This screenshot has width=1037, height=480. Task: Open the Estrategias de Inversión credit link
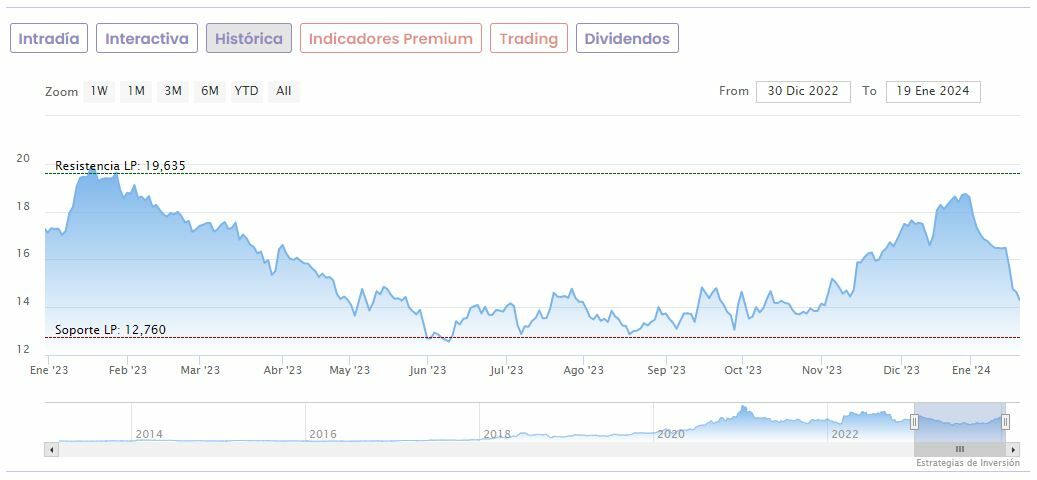point(967,463)
